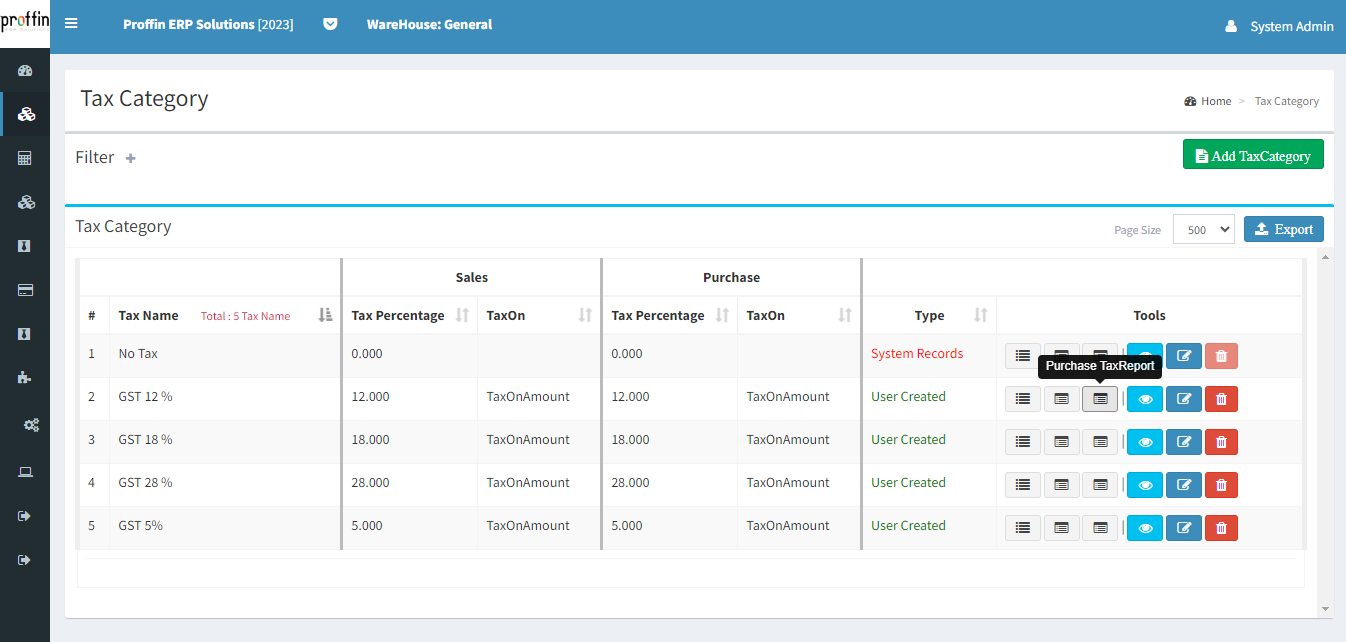
Task: Sort by Sales TaxOn column
Action: tap(585, 315)
